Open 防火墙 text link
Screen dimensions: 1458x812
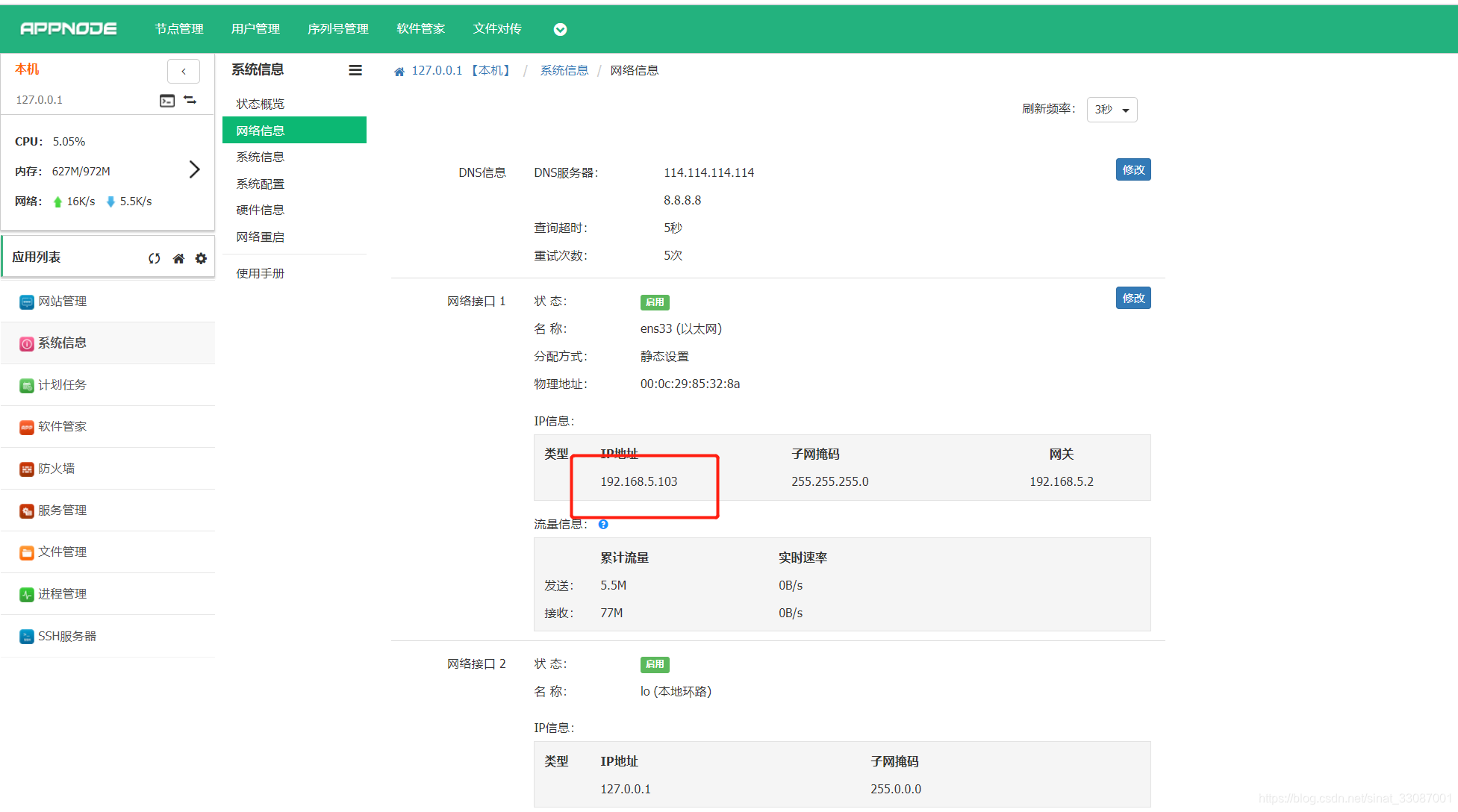click(57, 468)
